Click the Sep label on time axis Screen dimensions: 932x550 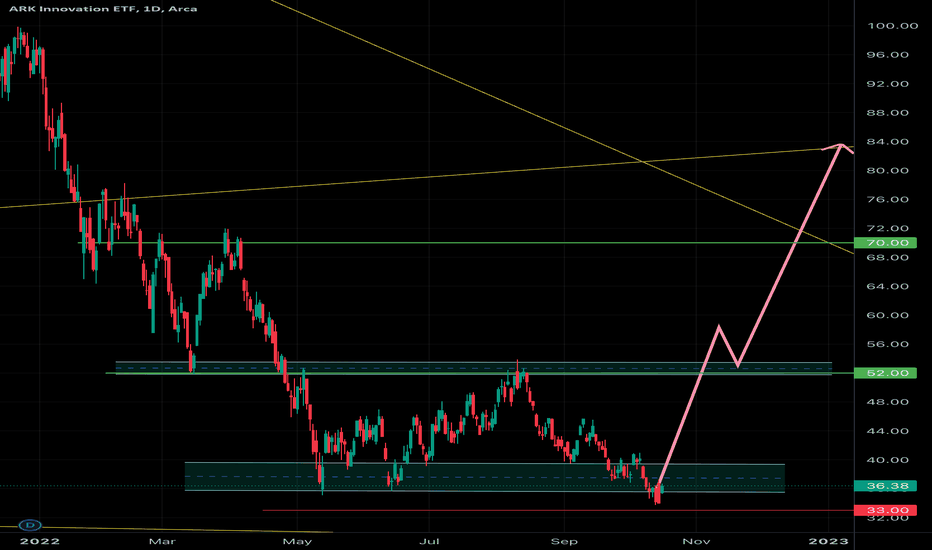click(x=564, y=541)
